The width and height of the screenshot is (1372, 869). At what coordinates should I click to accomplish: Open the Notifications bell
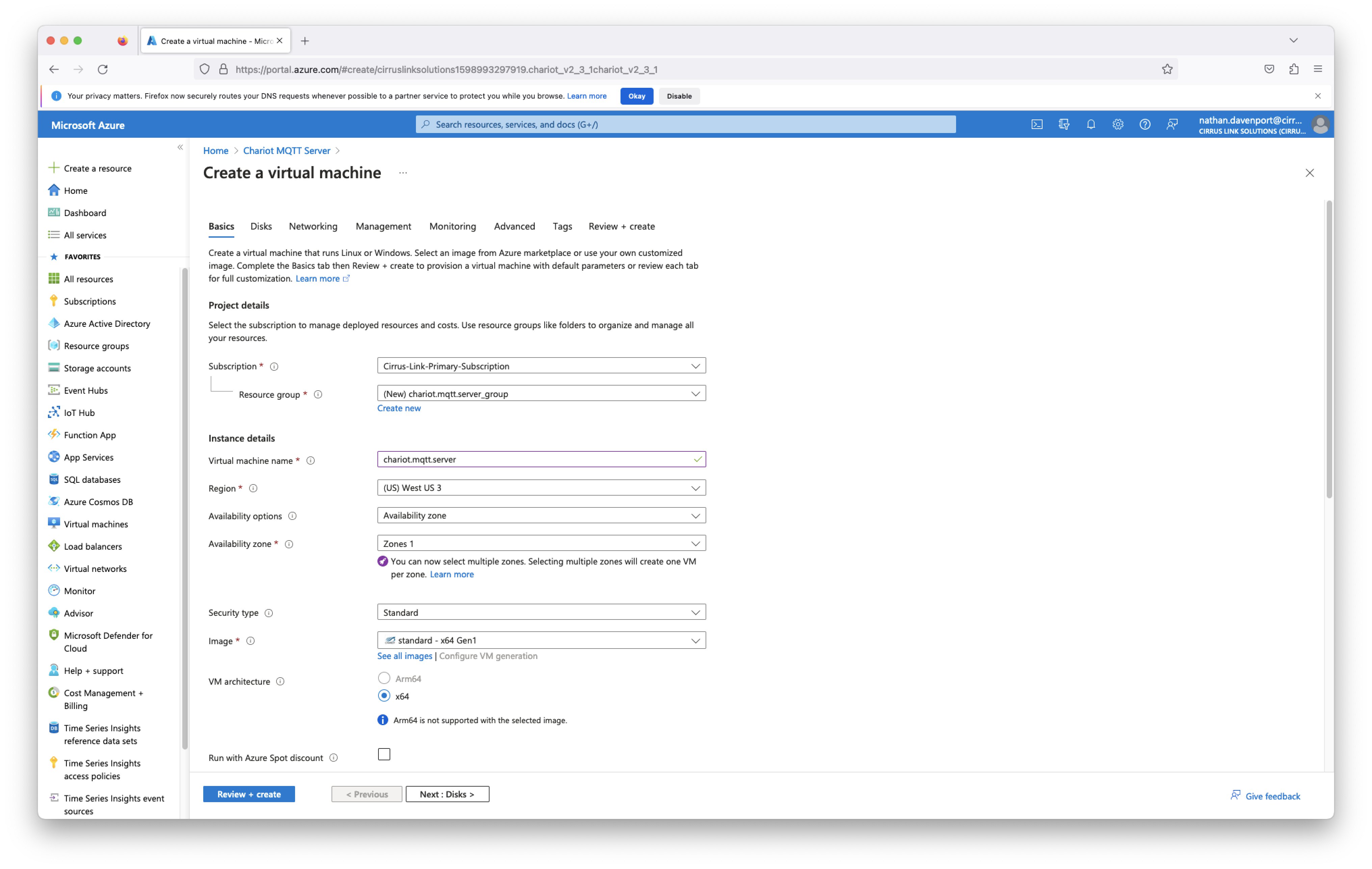(1090, 124)
